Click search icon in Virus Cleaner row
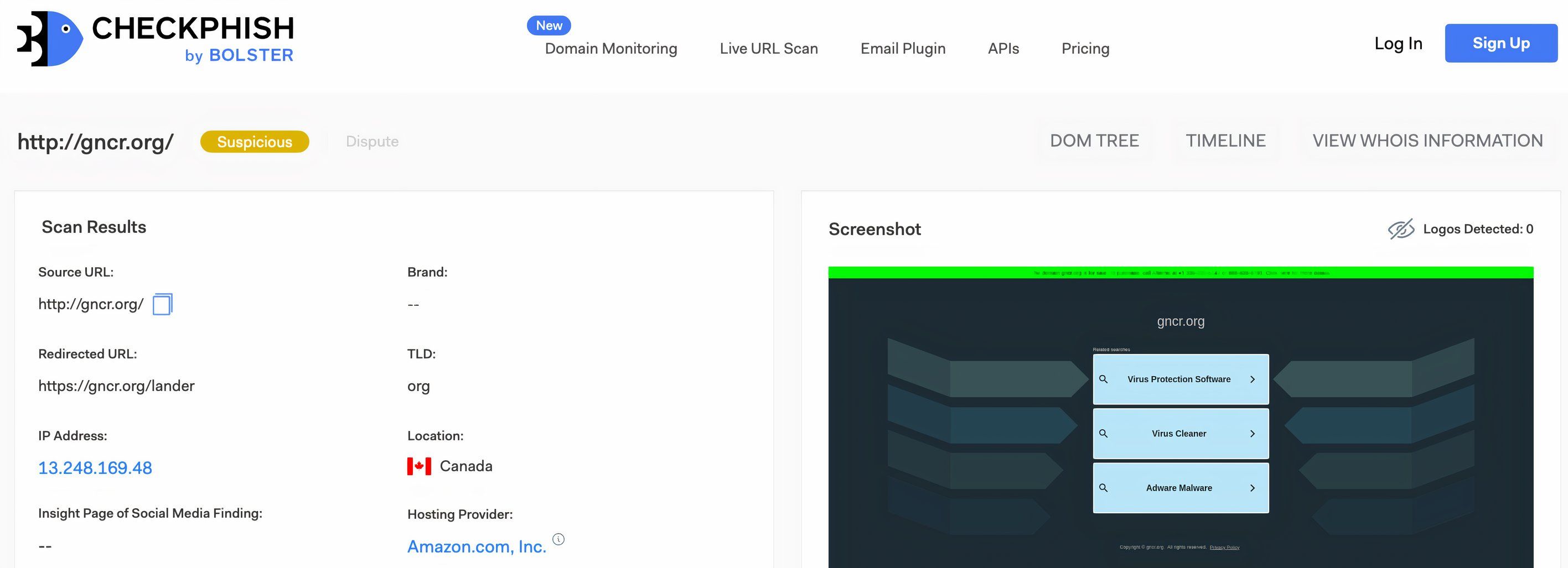 pos(1103,434)
